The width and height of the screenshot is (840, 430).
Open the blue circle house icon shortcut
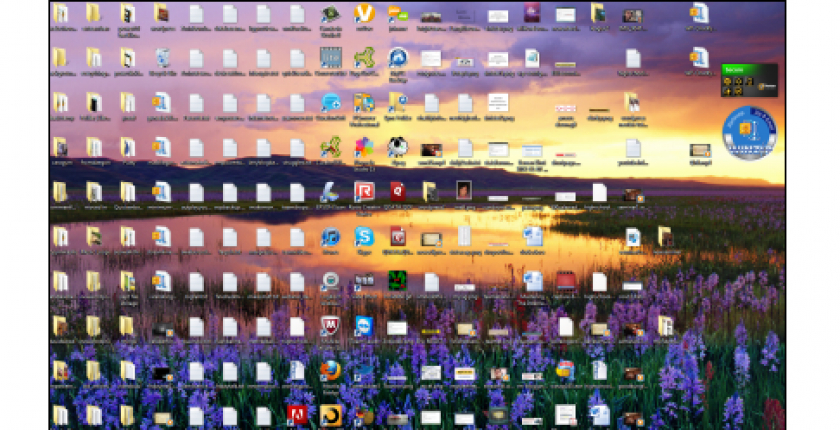[x=398, y=57]
